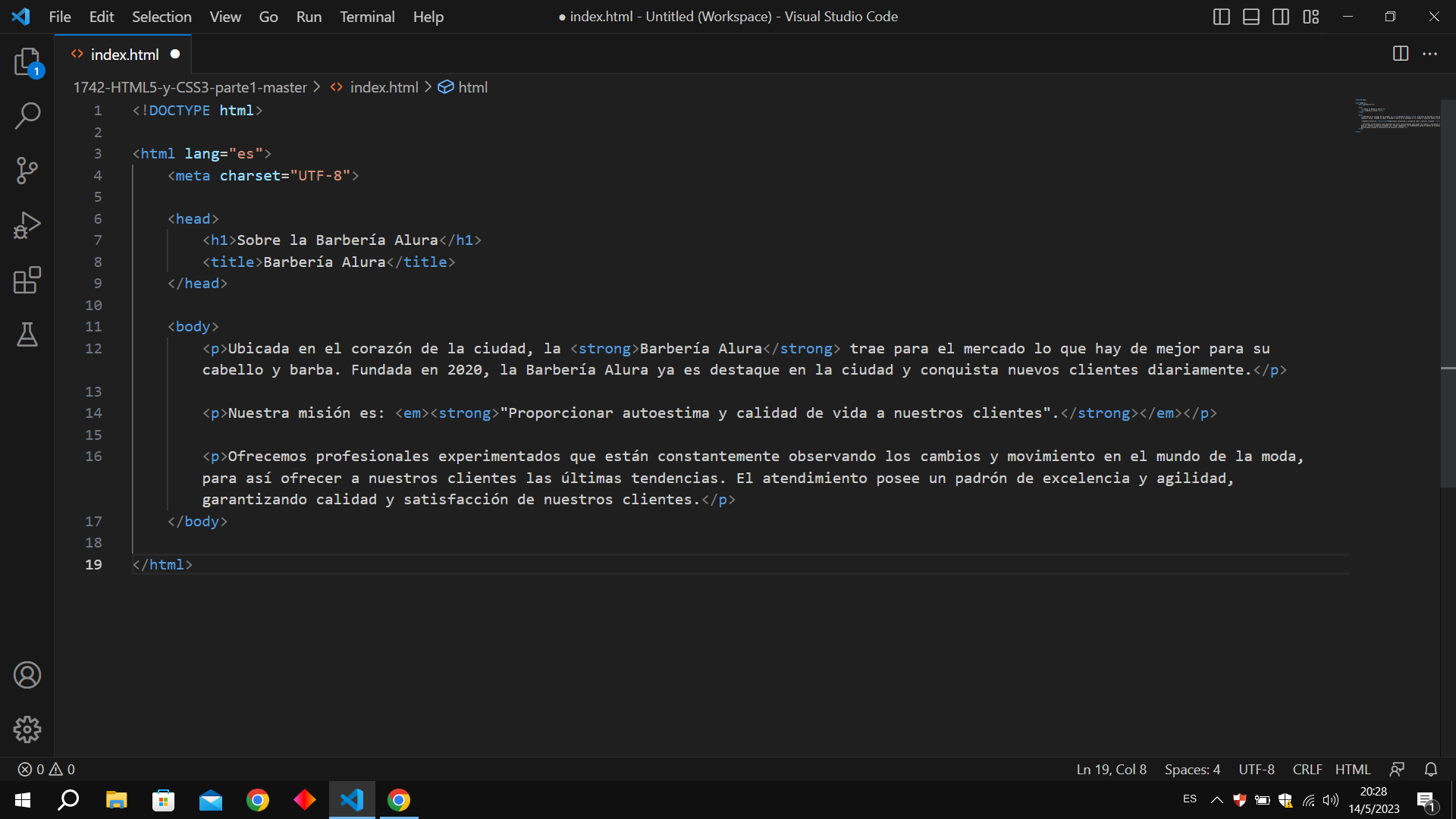Click the h1 heading text line 7
Viewport: 1456px width, 819px height.
[337, 240]
